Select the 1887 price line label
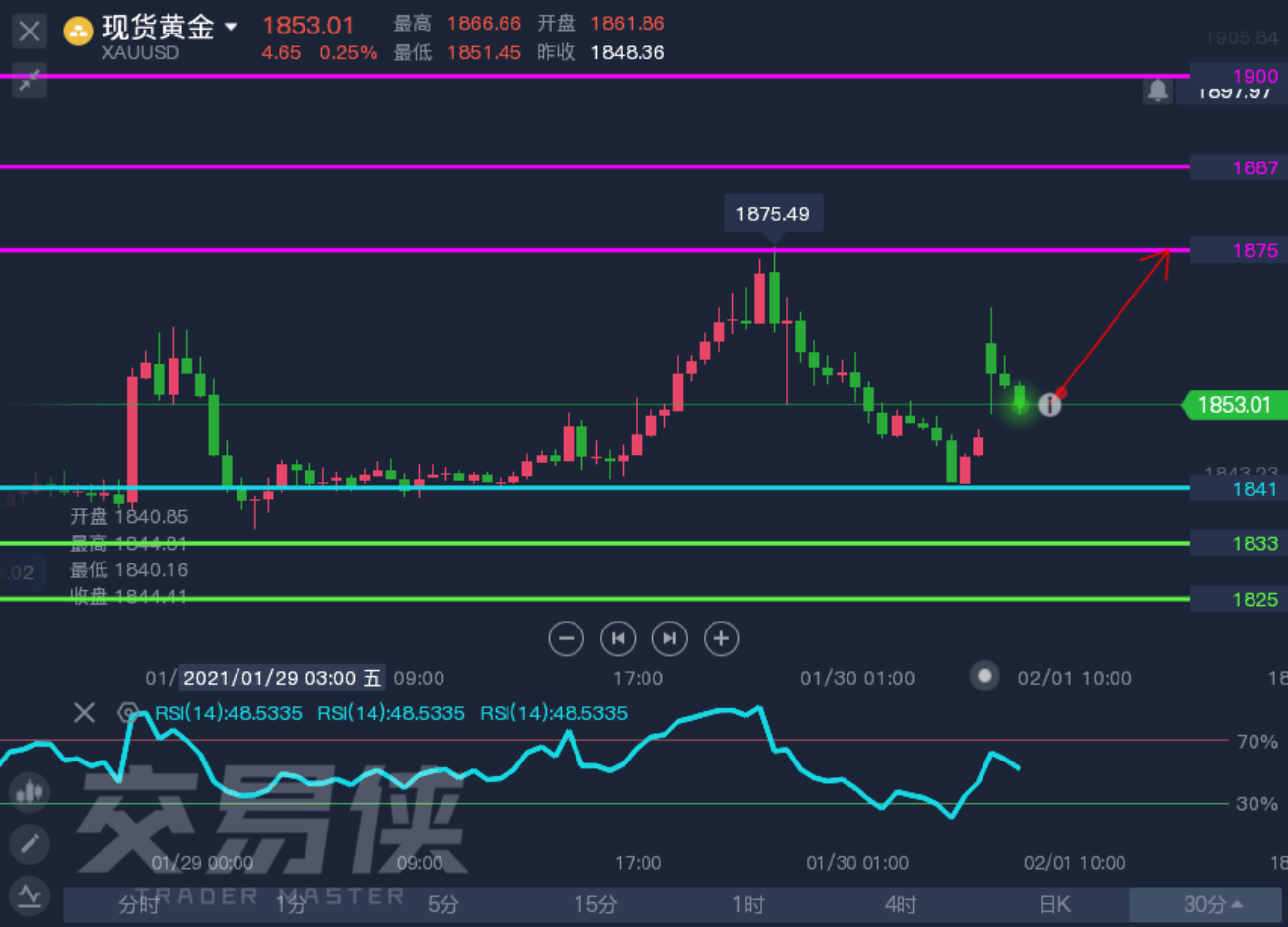 tap(1254, 167)
